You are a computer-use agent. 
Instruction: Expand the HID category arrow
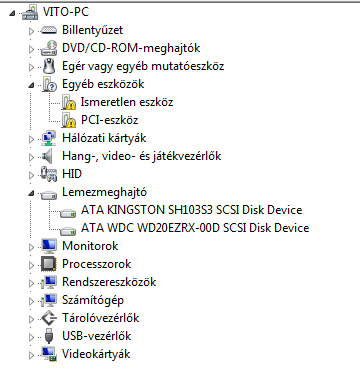tap(31, 175)
